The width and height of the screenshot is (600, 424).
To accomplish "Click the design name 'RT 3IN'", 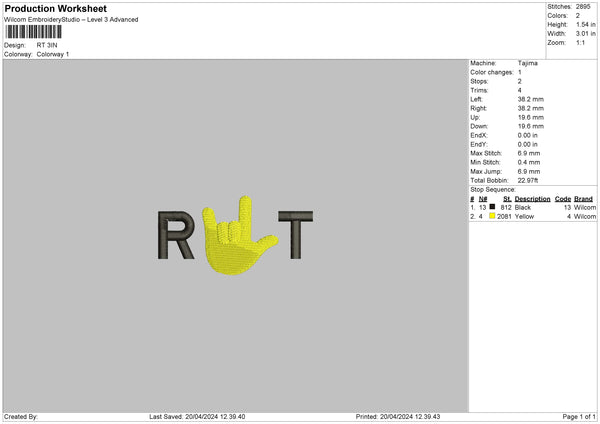I will coord(47,45).
